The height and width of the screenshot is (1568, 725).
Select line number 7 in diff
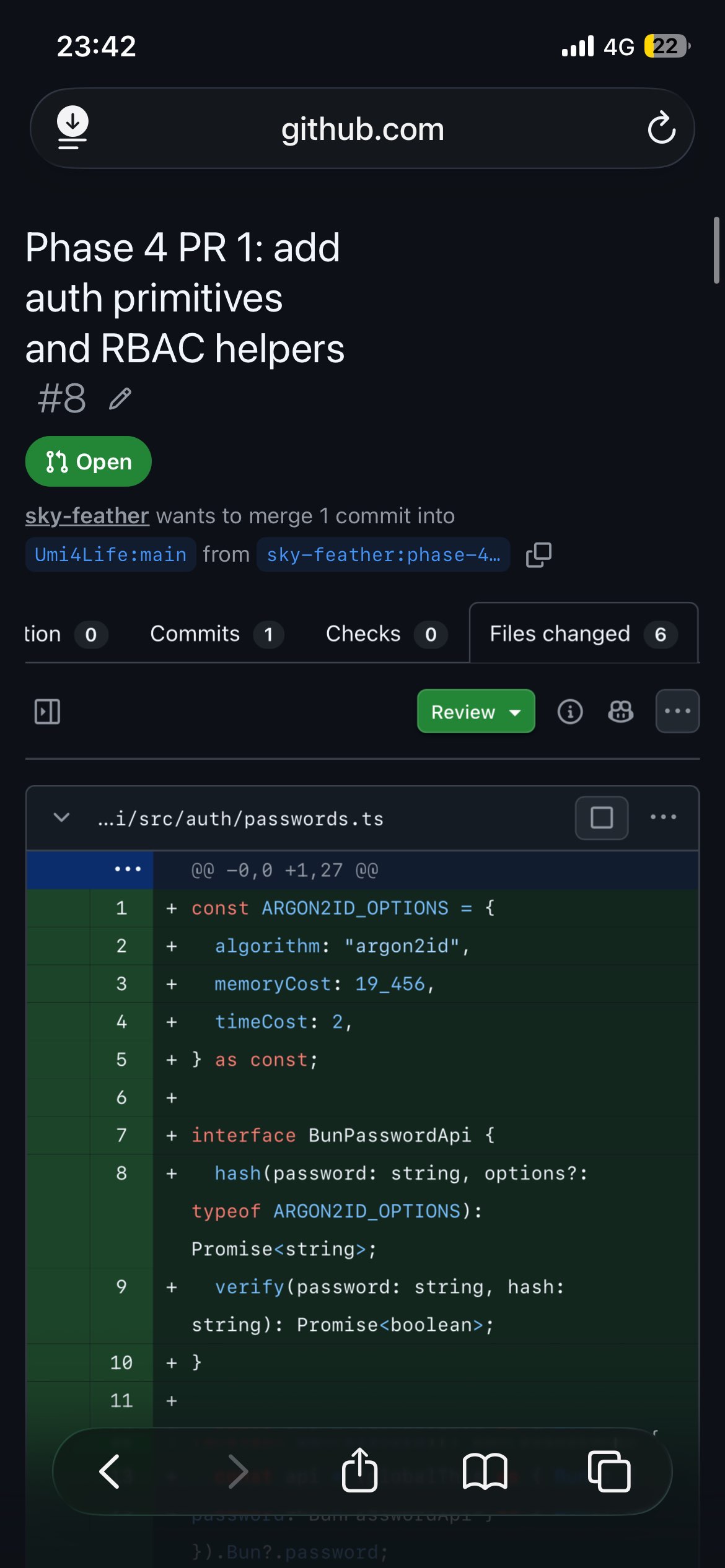pyautogui.click(x=121, y=1135)
